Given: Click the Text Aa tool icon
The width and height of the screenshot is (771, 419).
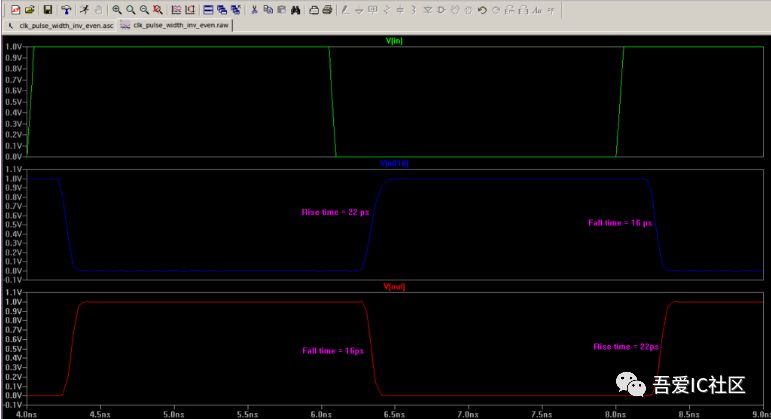Looking at the screenshot, I should [537, 9].
